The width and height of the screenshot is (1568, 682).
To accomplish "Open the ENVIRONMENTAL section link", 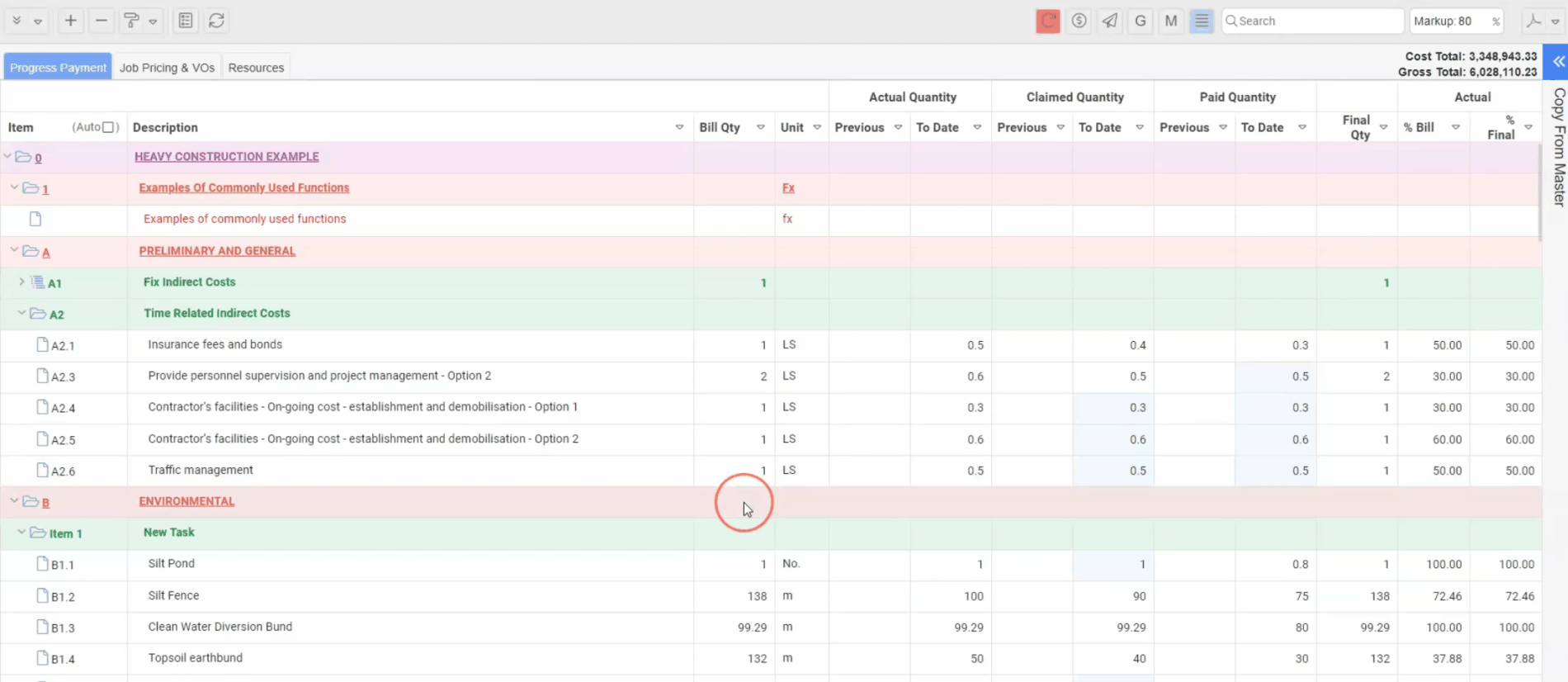I will coord(187,501).
